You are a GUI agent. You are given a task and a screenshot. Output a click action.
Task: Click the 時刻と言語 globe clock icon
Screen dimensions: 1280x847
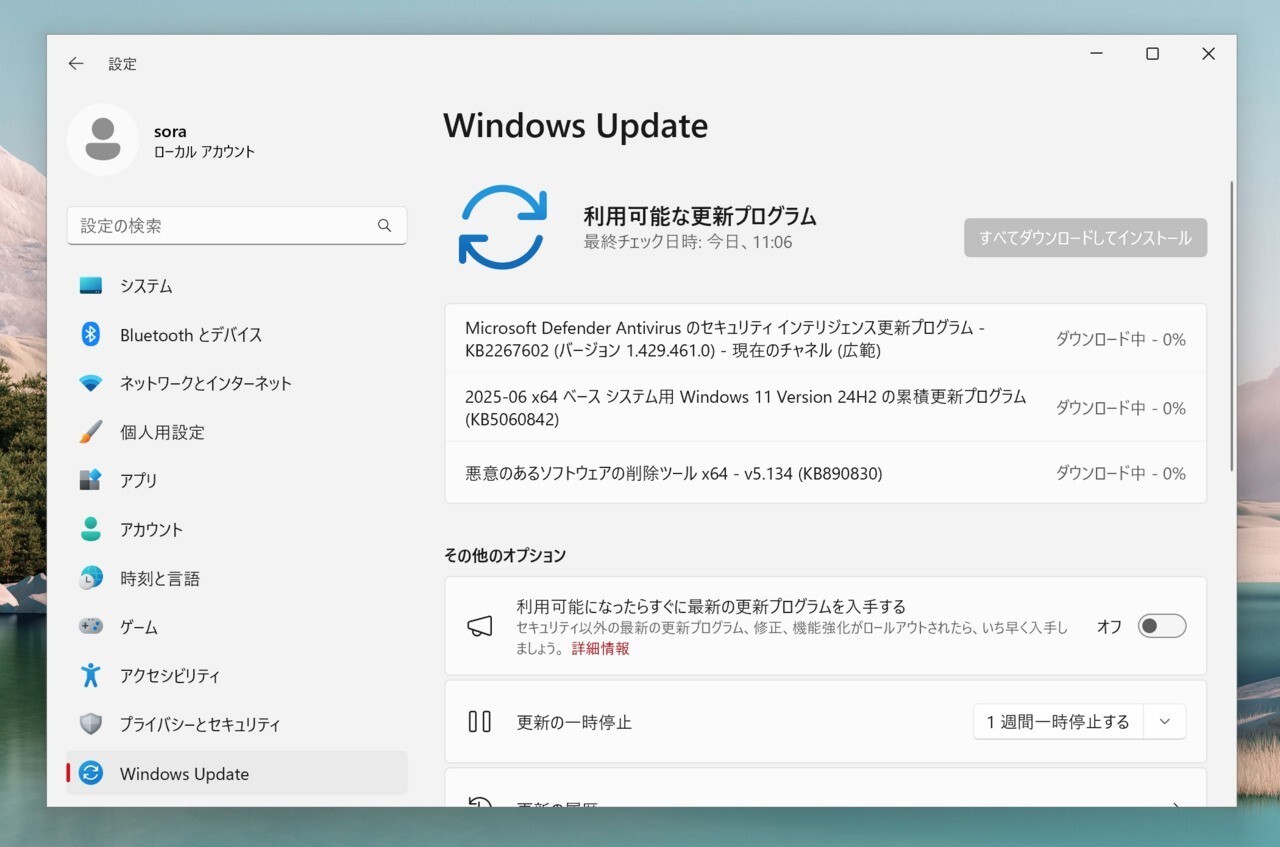pos(91,578)
